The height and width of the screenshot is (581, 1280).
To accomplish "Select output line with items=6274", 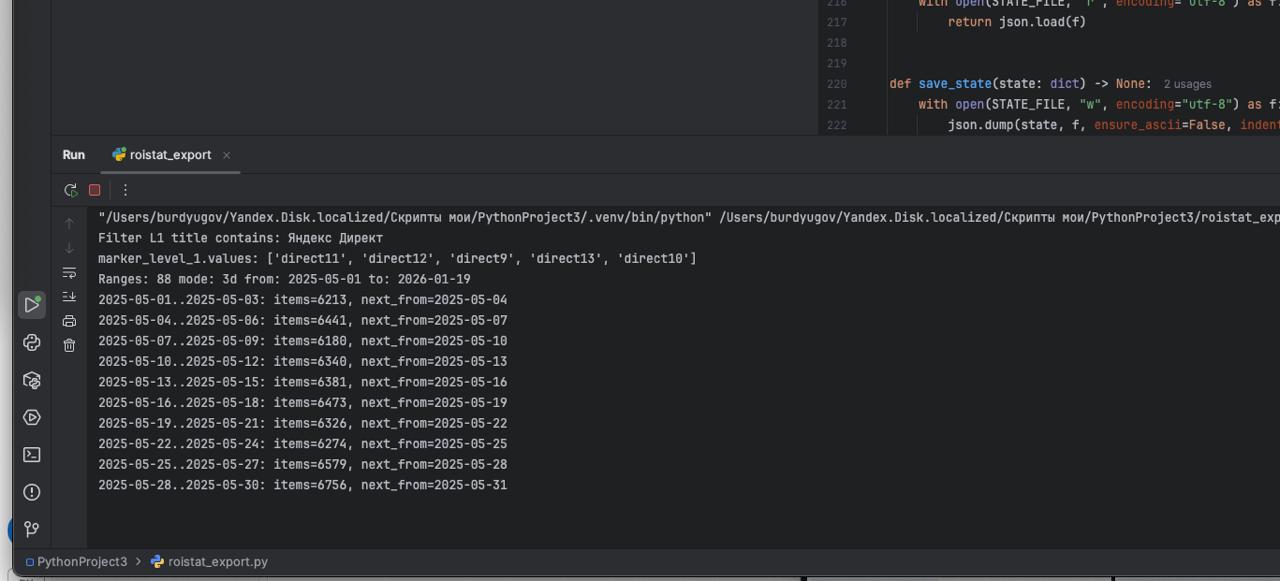I will 302,444.
